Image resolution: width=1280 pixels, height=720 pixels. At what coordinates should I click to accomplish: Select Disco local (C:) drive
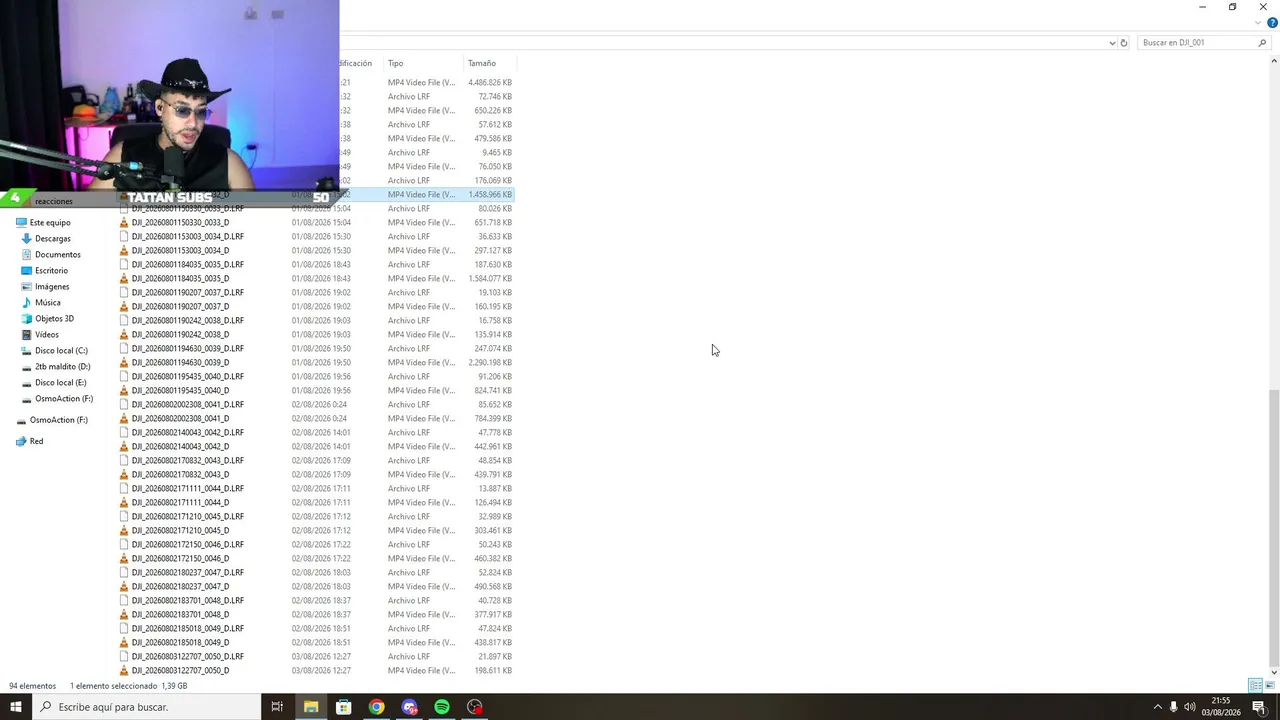point(61,351)
